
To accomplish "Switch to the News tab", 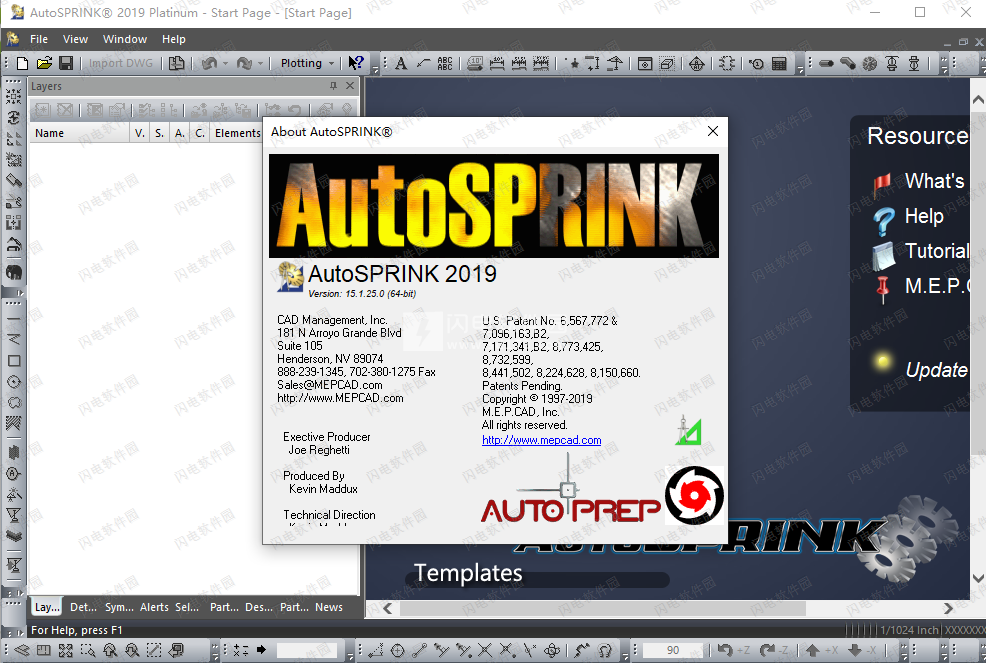I will click(x=329, y=607).
